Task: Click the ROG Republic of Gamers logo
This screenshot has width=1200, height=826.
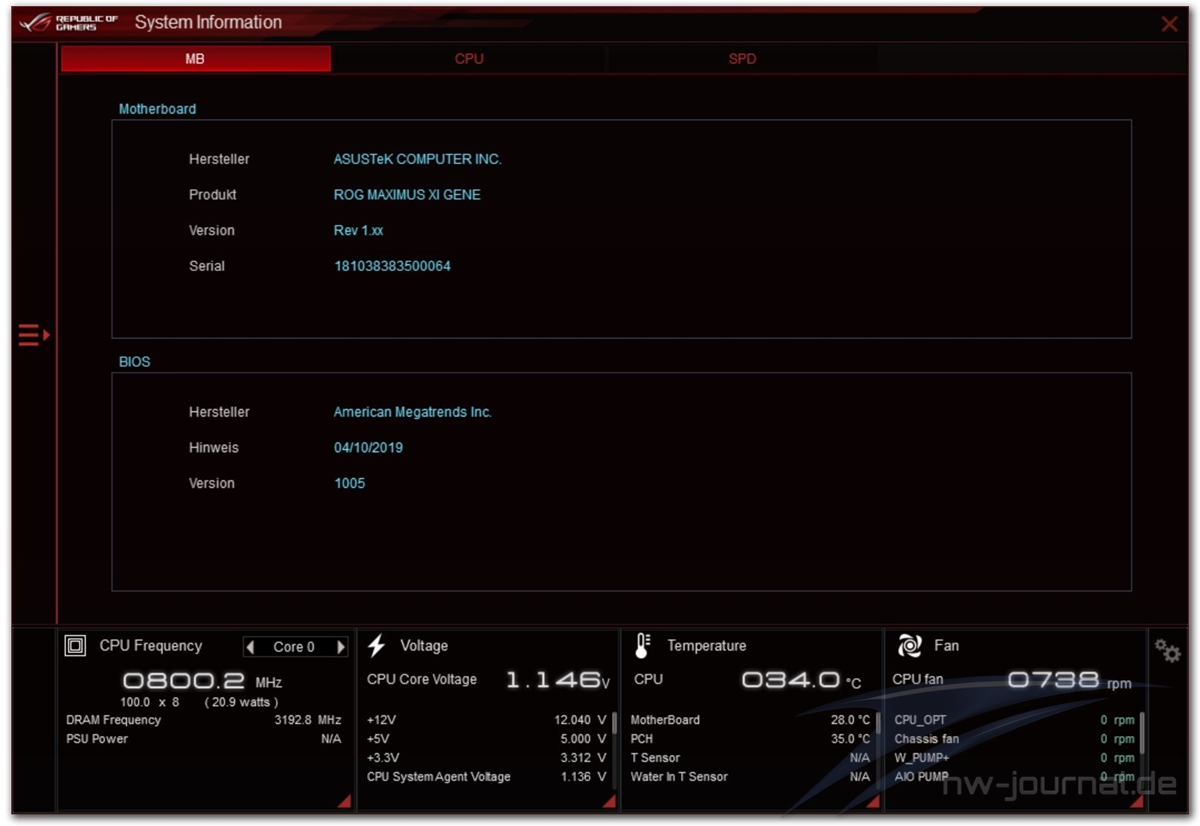Action: point(69,22)
